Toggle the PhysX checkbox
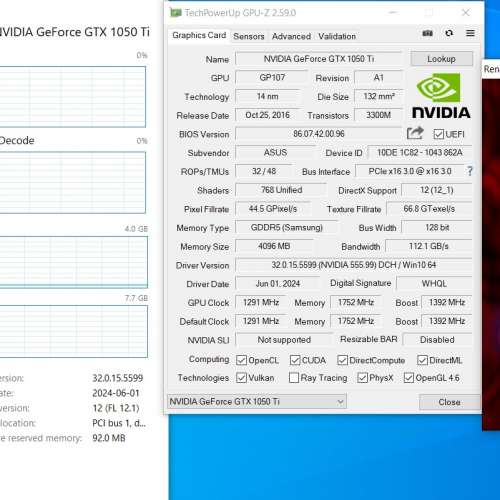Screen dimensions: 500x500 [x=362, y=378]
